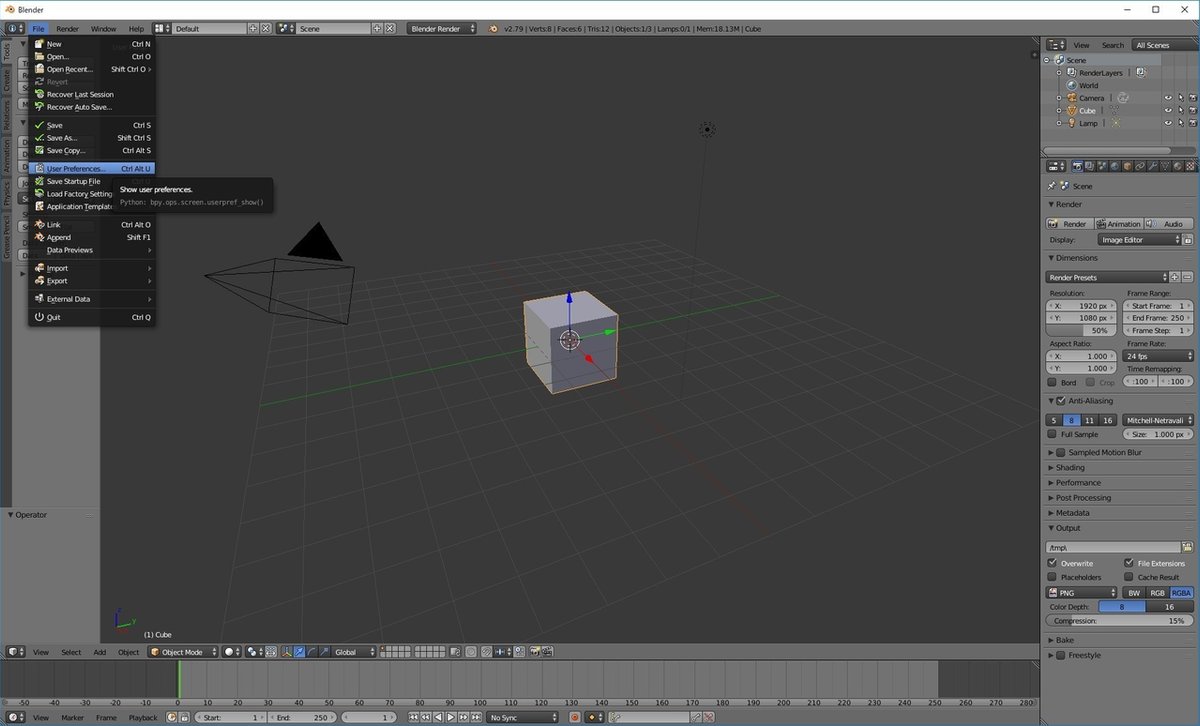Choose Open Recent from File menu
1200x726 pixels.
92,69
